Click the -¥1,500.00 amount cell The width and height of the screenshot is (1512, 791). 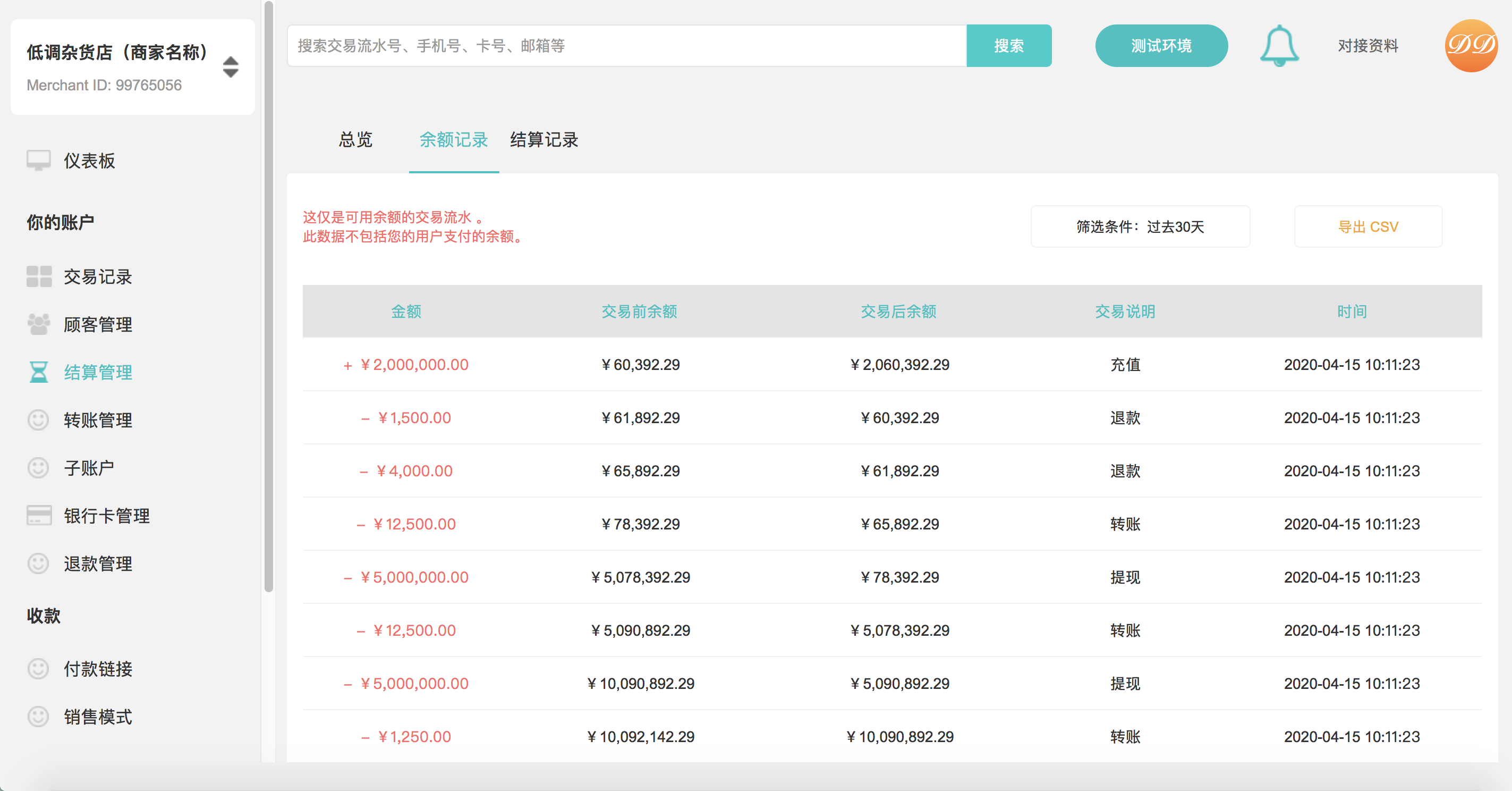tap(406, 417)
